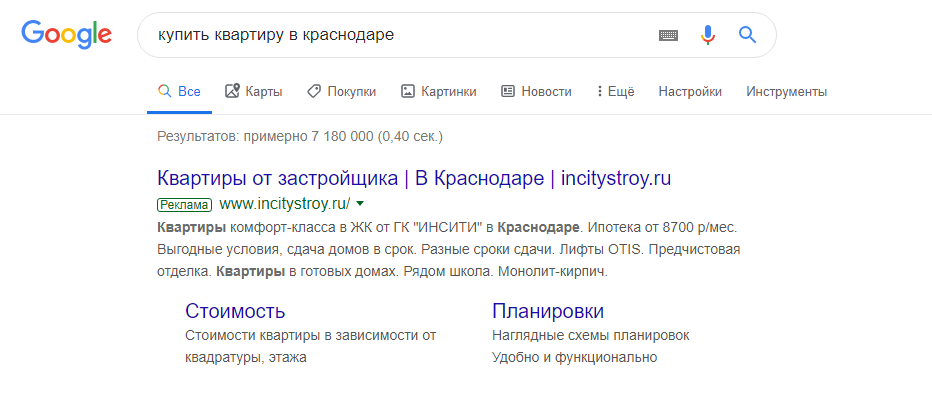
Task: Switch to the Покупки tab
Action: pos(341,92)
